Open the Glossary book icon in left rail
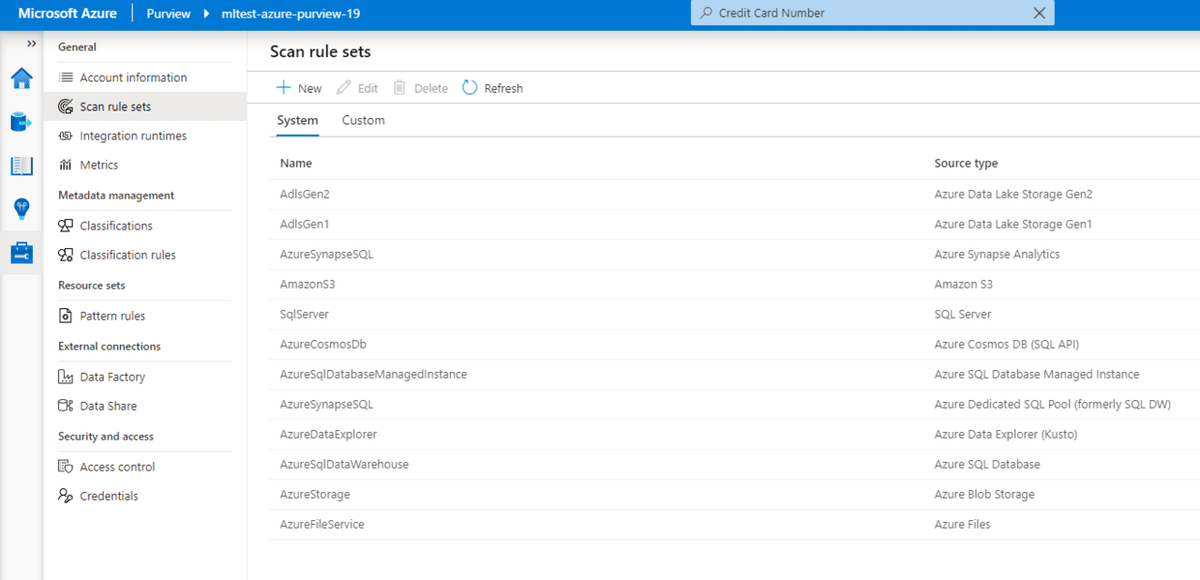 click(x=21, y=166)
